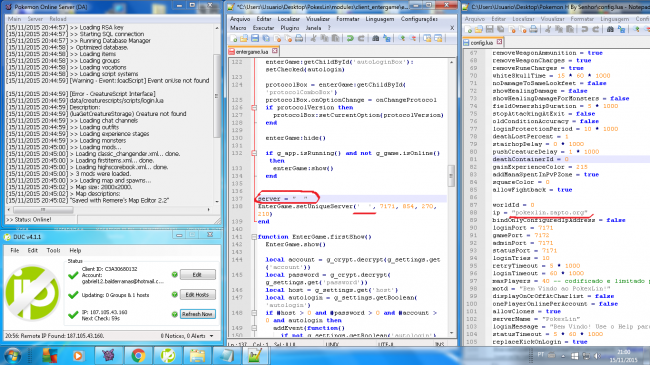Click the ip value "pokexlin.sapto.org" line 88
The image size is (650, 365).
coord(549,212)
